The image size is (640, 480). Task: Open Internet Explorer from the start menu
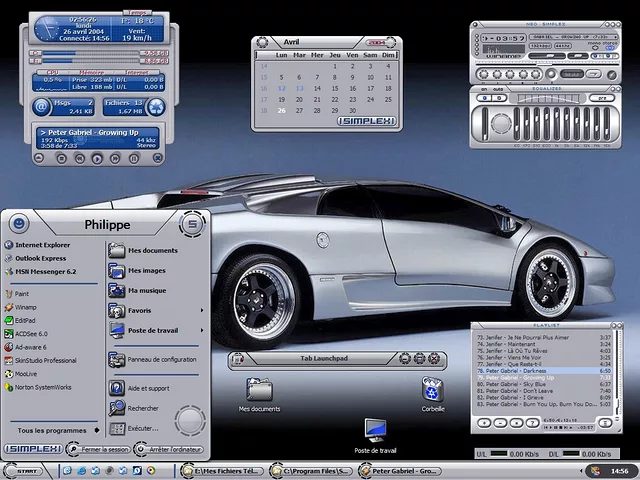42,244
